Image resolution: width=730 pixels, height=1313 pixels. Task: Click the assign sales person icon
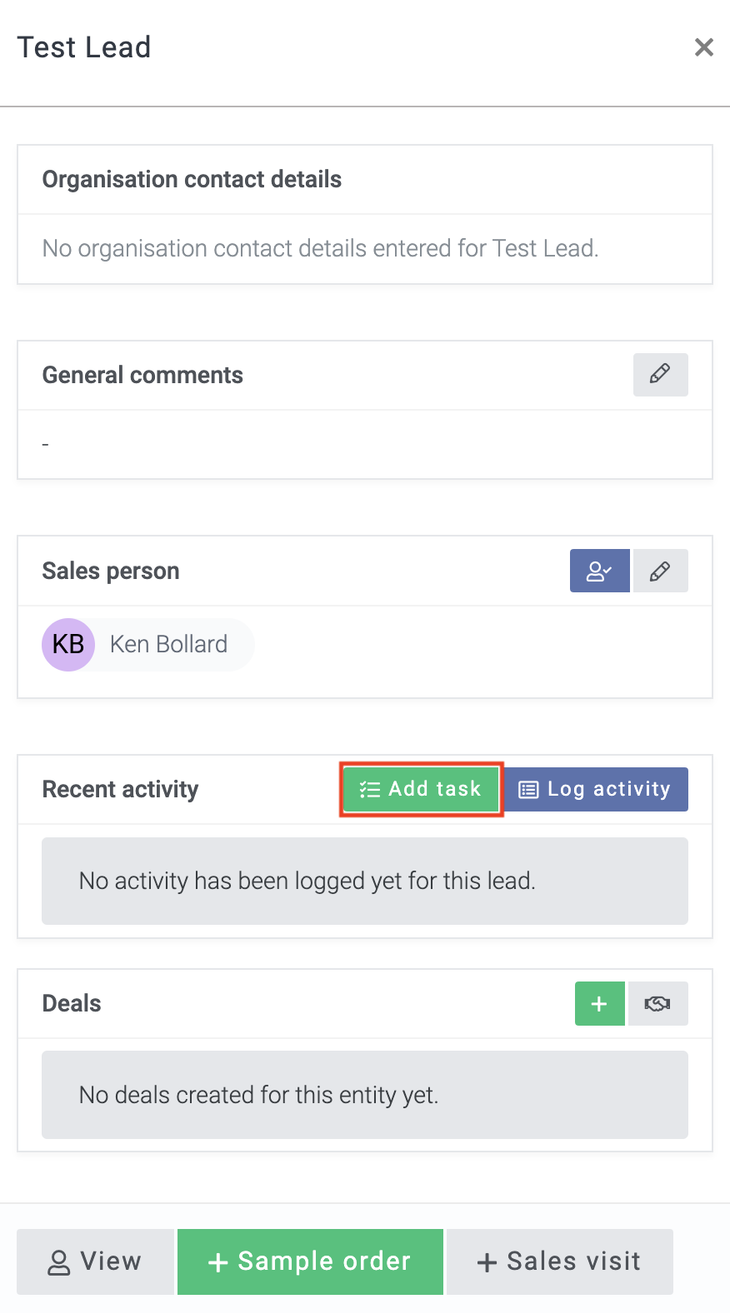[x=600, y=571]
